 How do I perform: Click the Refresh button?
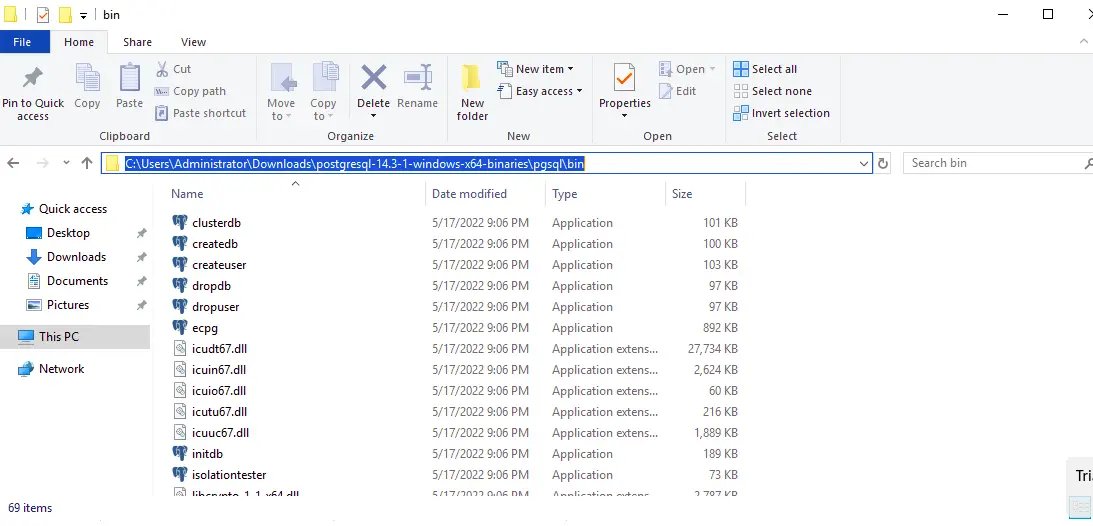(x=882, y=164)
